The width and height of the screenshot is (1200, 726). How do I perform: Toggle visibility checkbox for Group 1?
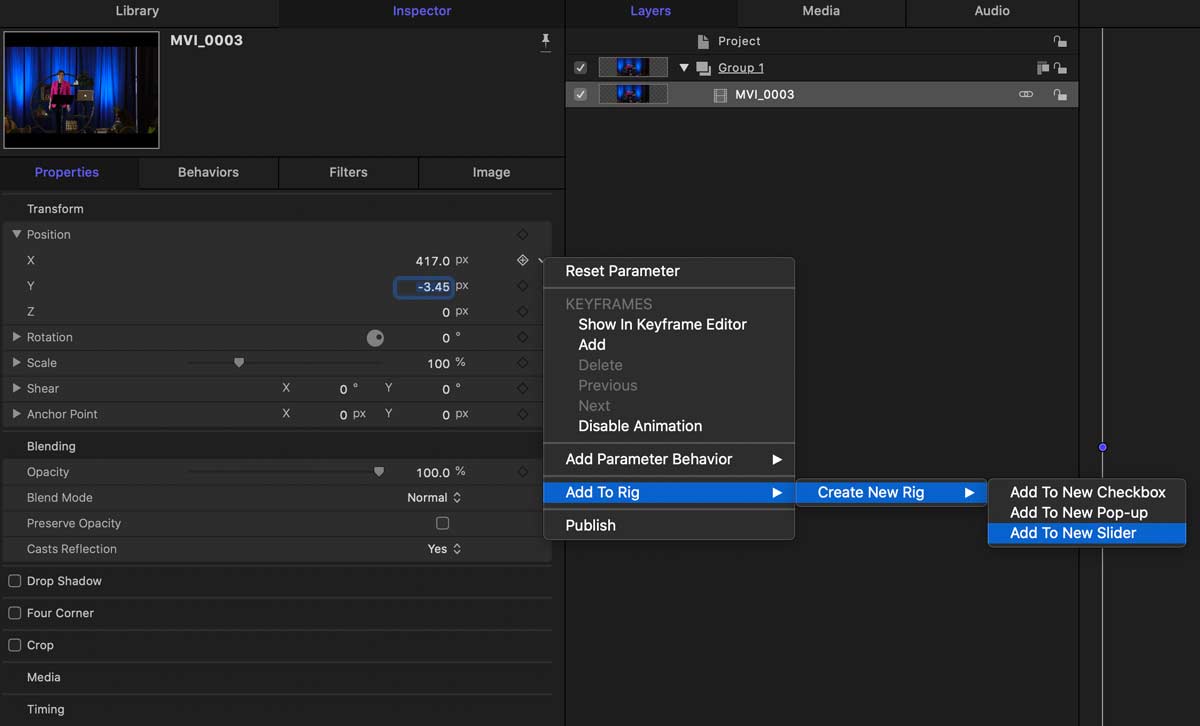coord(581,68)
